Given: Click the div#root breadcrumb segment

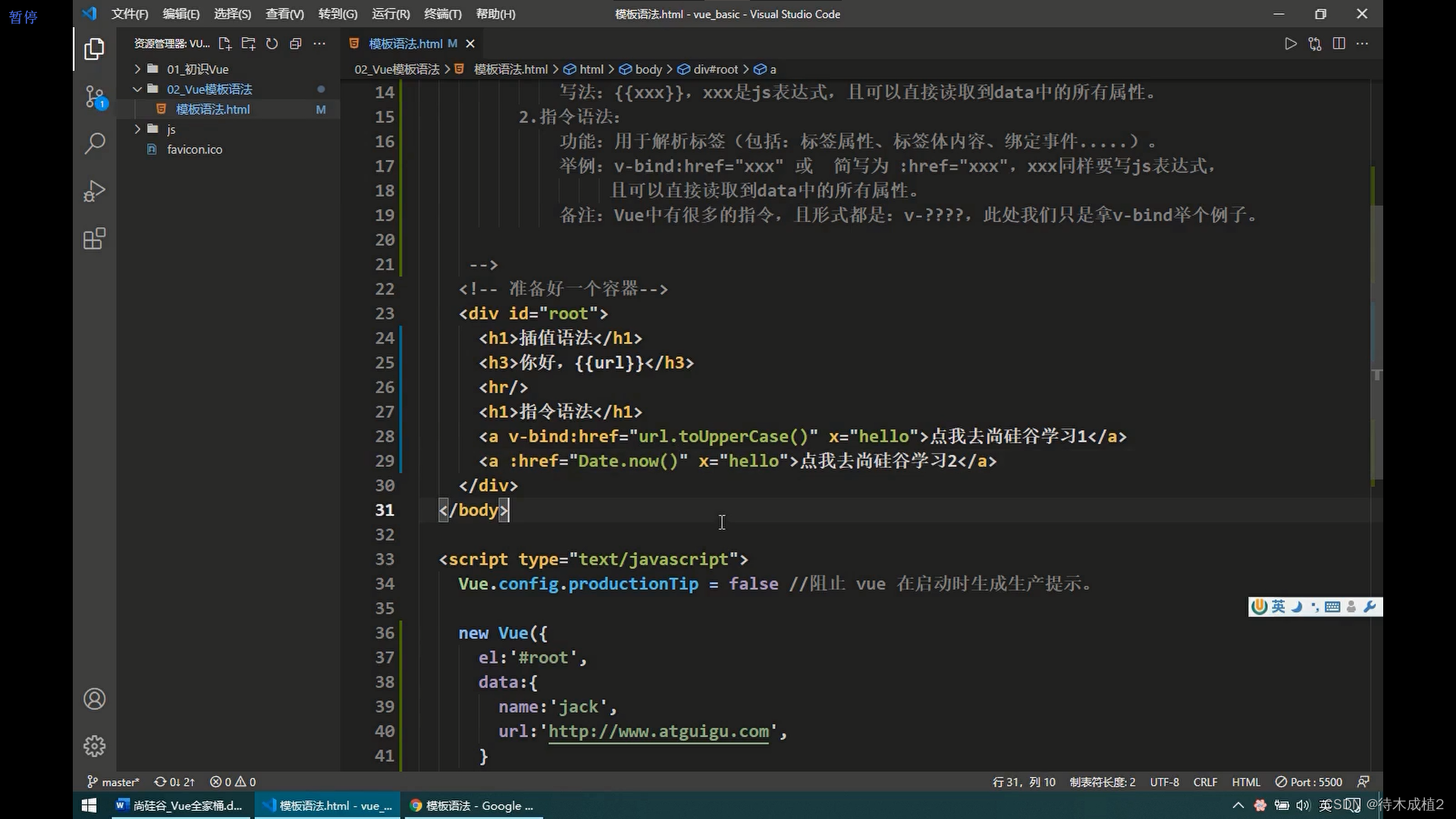Looking at the screenshot, I should coord(708,69).
